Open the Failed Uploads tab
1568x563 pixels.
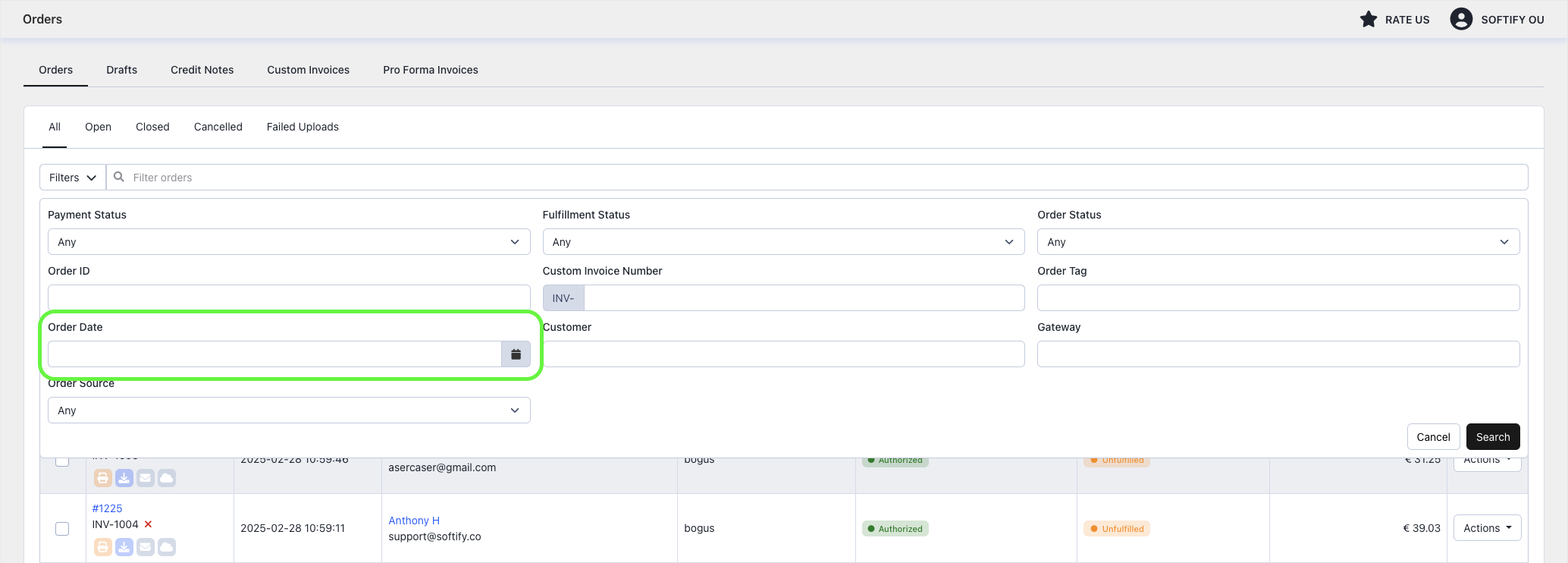[x=303, y=127]
